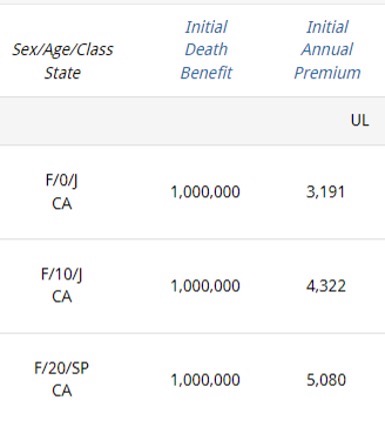Click the State label in the first header
This screenshot has width=385, height=428.
pyautogui.click(x=62, y=73)
